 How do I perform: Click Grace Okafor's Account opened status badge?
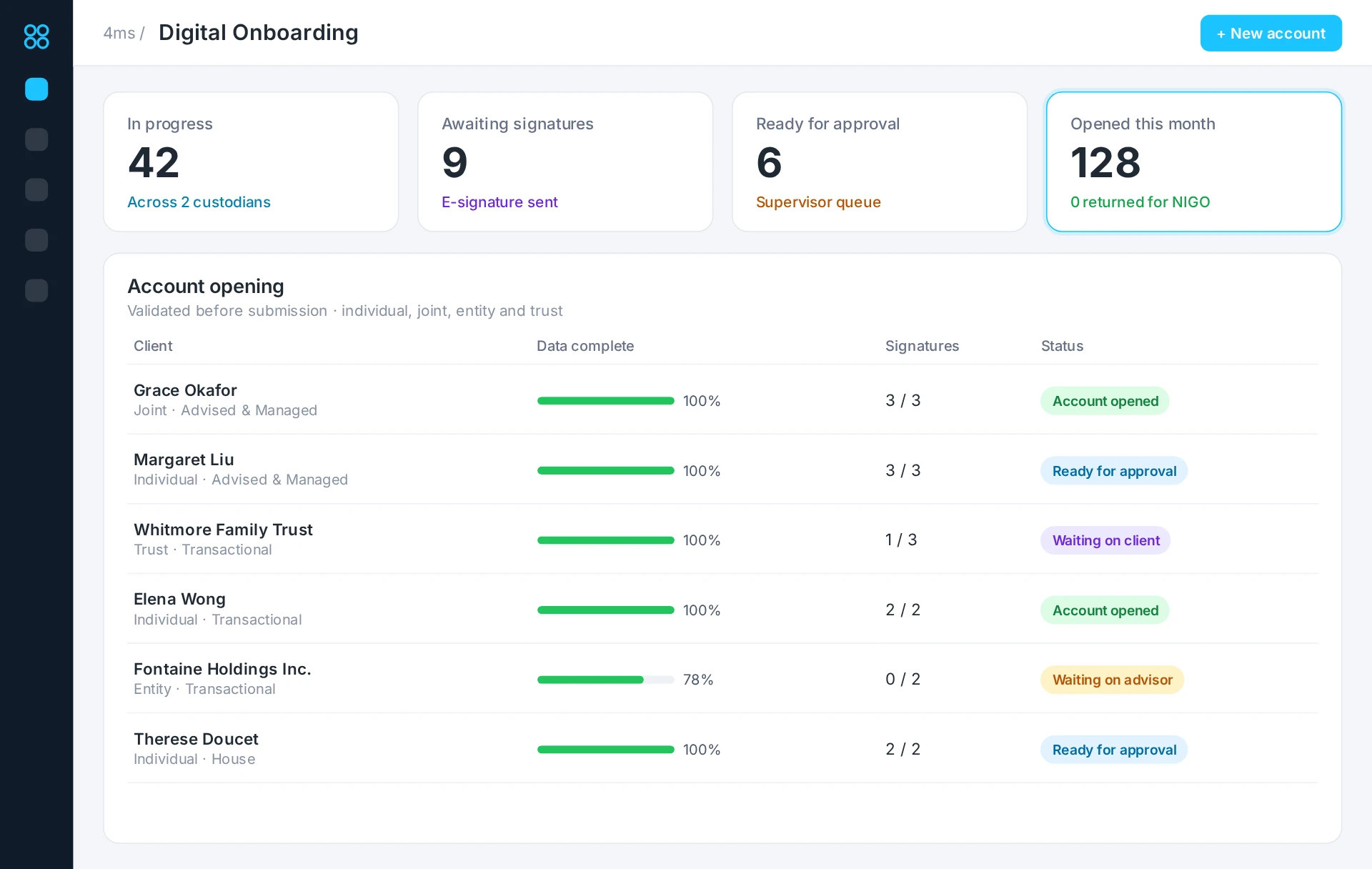(1105, 401)
